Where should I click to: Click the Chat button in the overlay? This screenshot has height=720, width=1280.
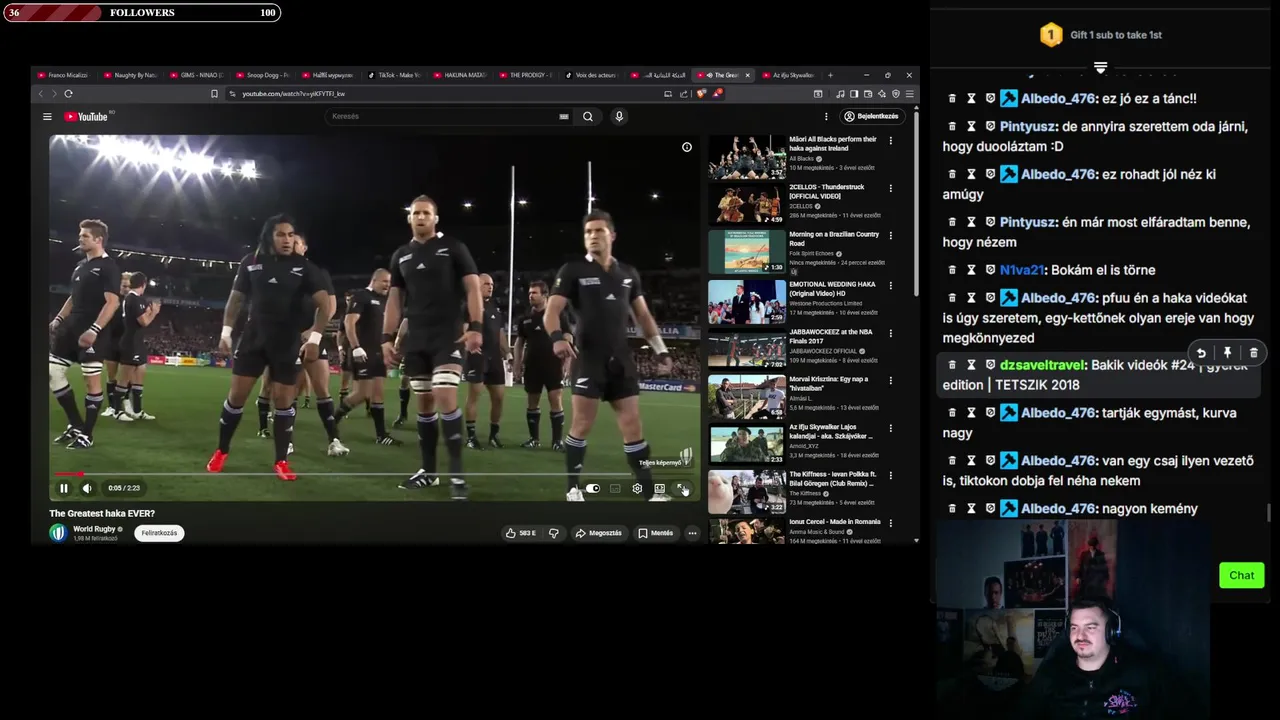click(1241, 575)
